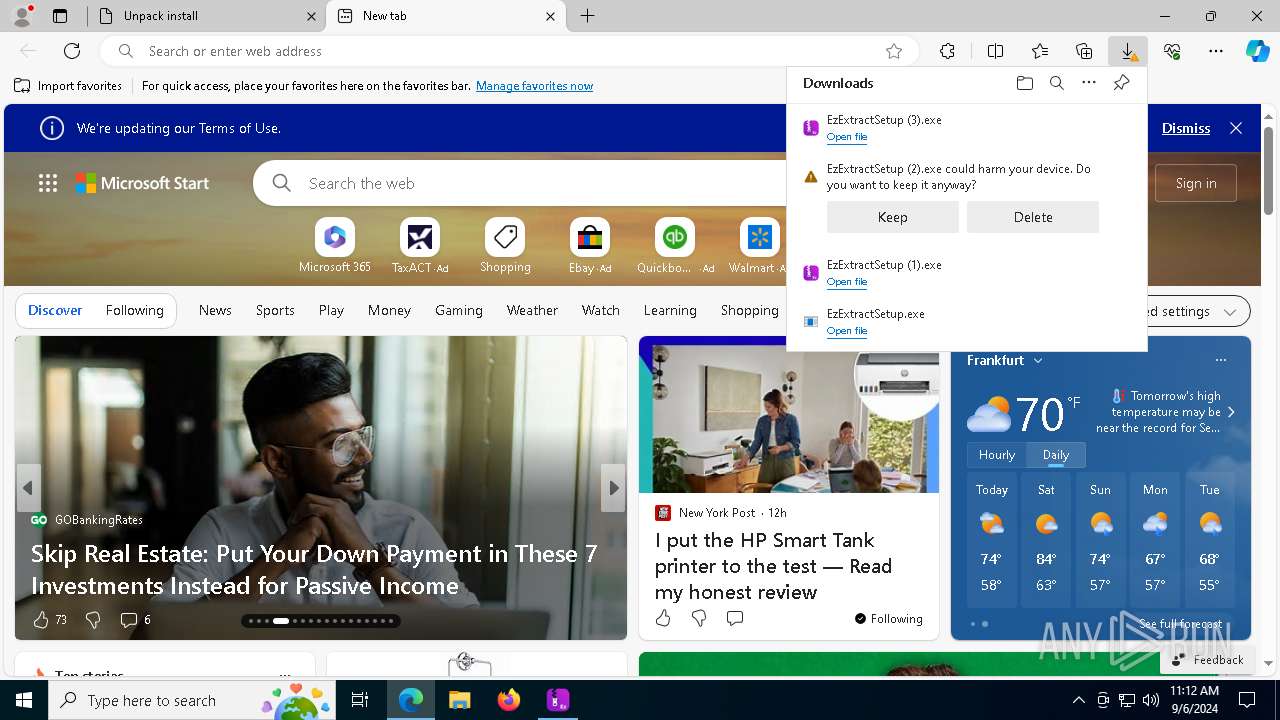The width and height of the screenshot is (1280, 720).
Task: Delete the EzExtractSetup (2).exe download
Action: (x=1033, y=217)
